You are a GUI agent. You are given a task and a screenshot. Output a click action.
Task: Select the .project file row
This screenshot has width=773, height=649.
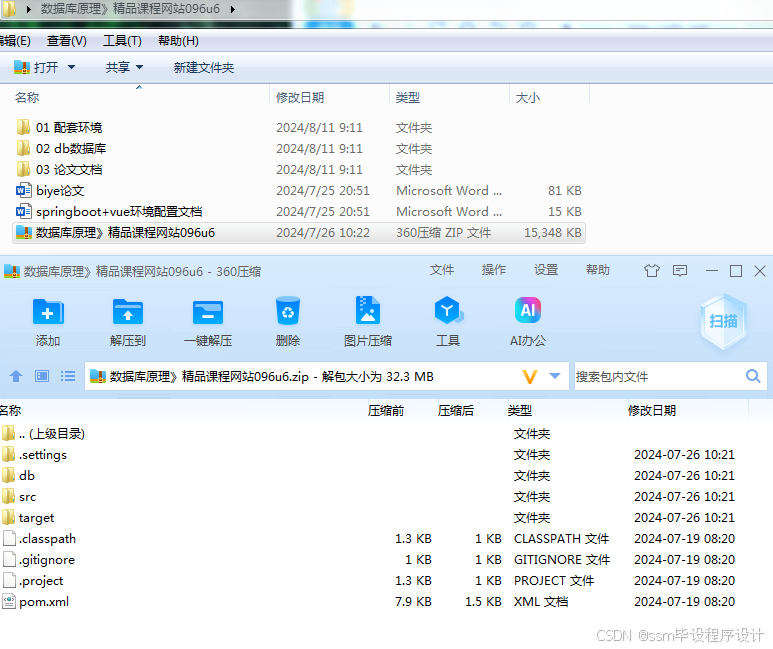click(375, 580)
